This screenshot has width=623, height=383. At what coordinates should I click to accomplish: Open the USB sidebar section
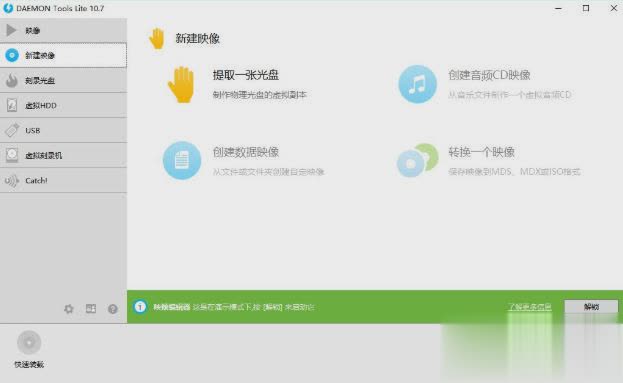pyautogui.click(x=64, y=130)
